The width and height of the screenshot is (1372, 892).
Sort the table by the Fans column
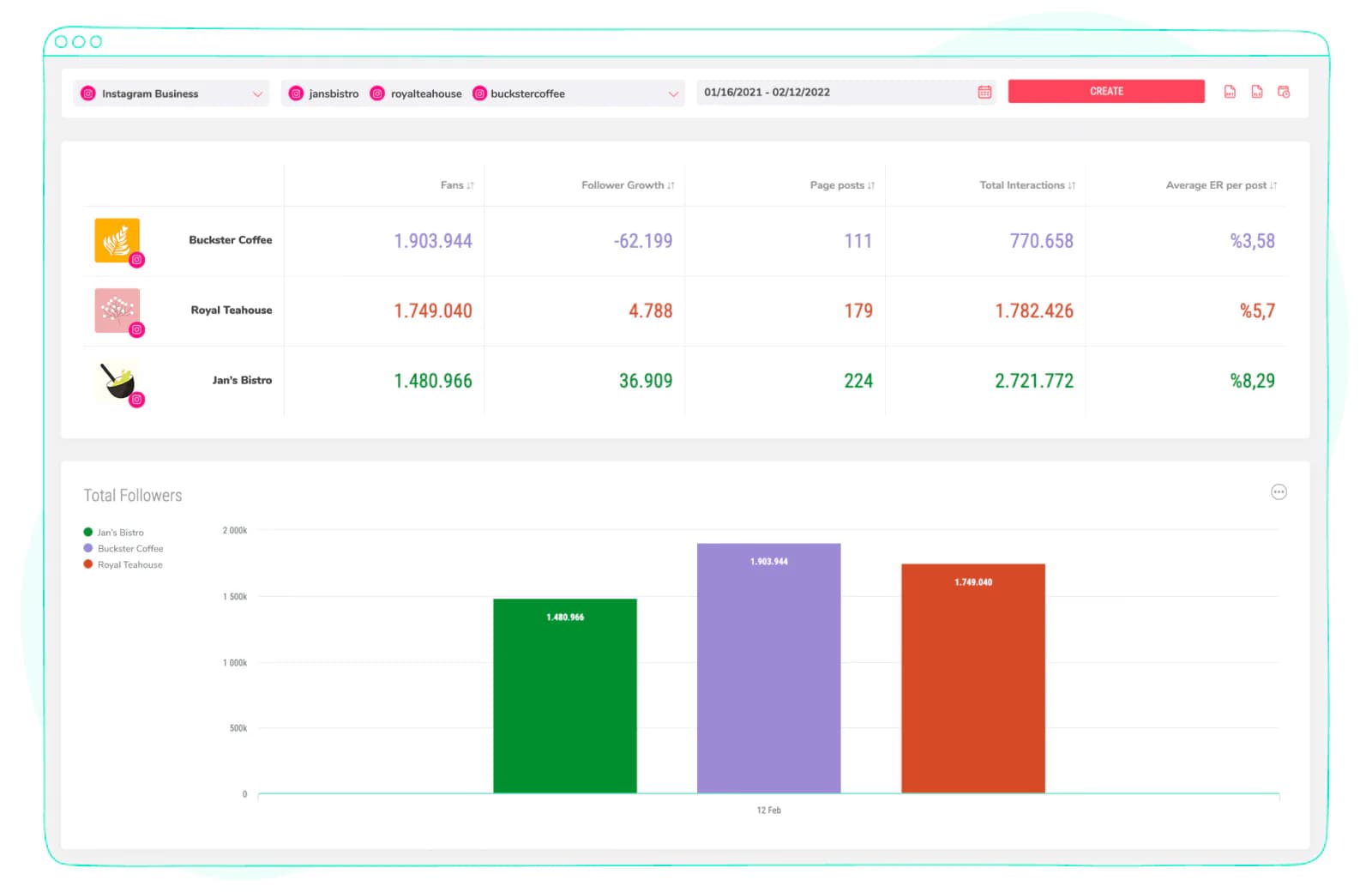point(457,185)
